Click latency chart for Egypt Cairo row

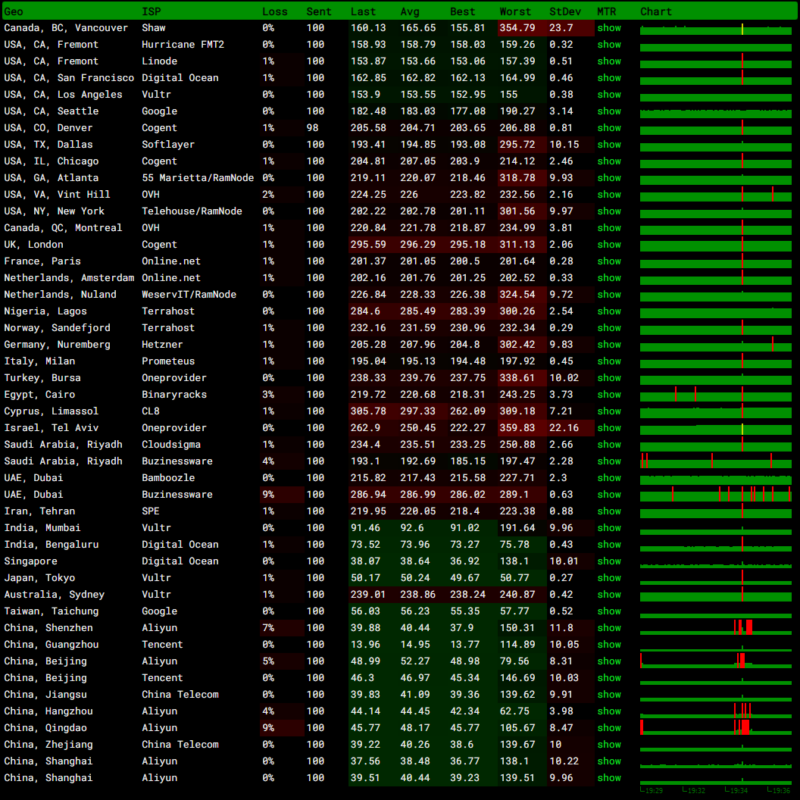715,394
